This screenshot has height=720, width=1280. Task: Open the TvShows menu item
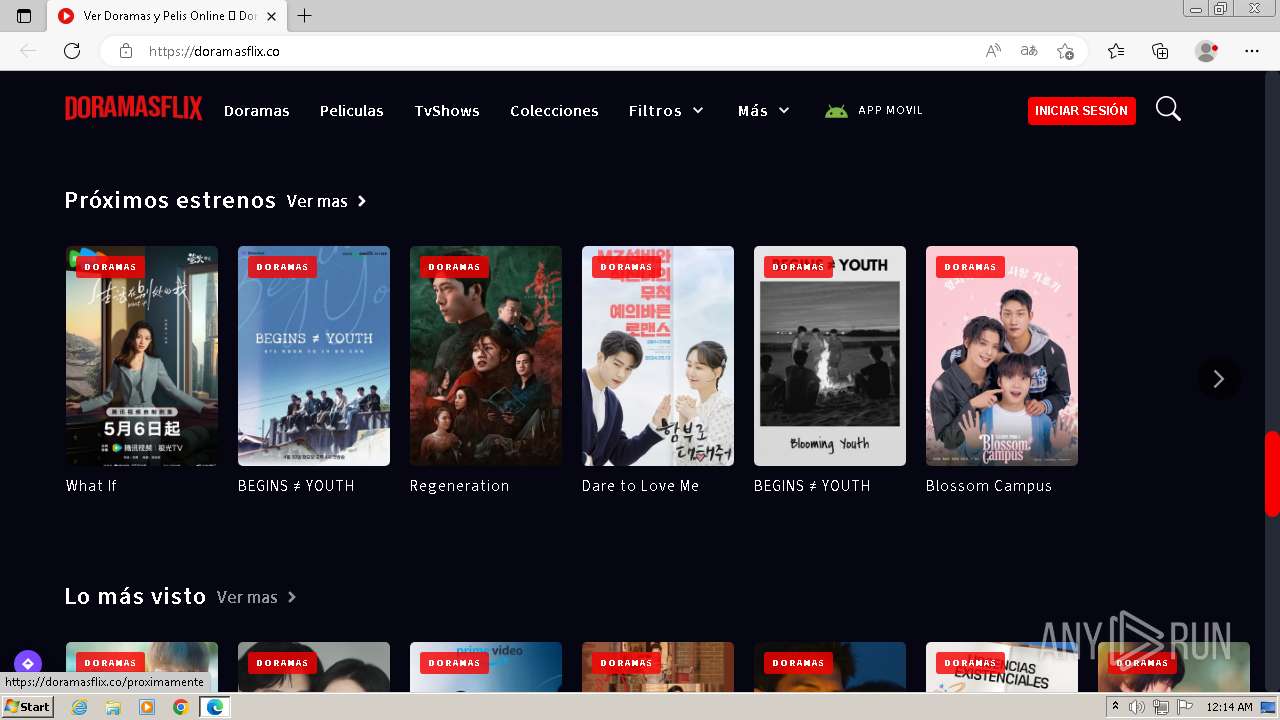coord(447,111)
